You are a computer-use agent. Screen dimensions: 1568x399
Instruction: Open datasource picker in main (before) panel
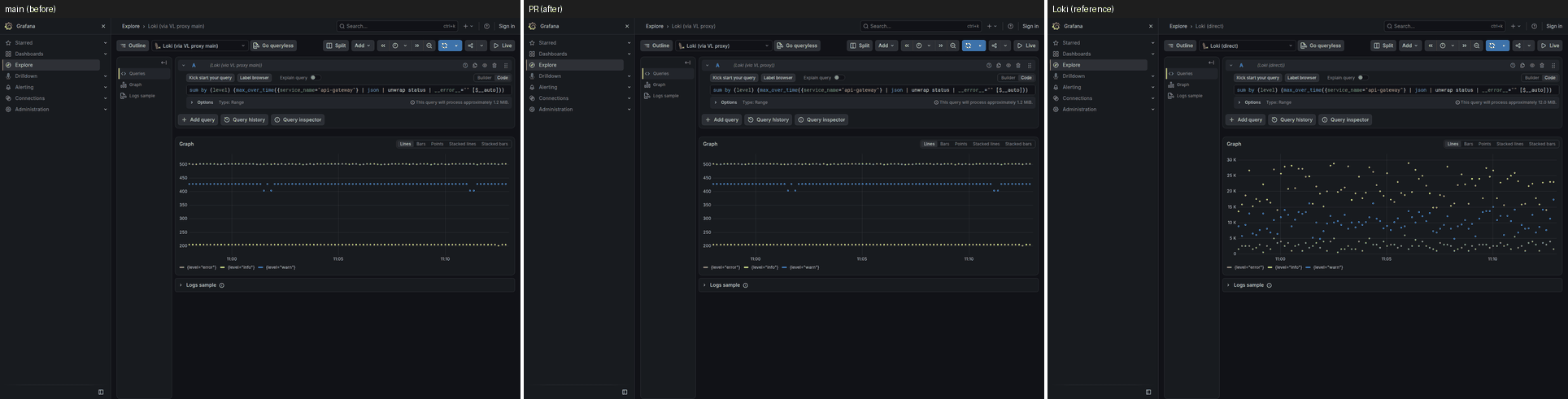[x=200, y=46]
